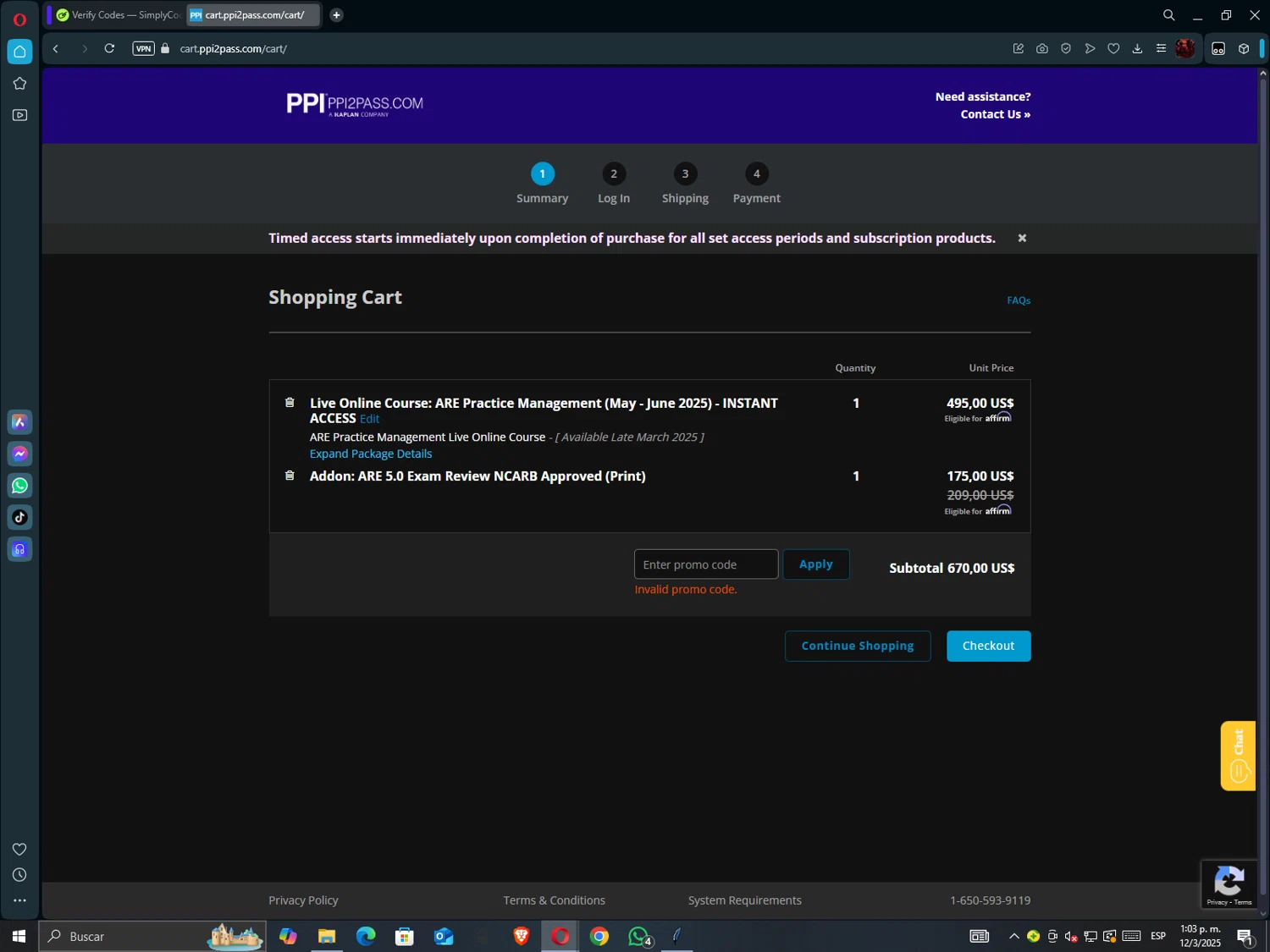The width and height of the screenshot is (1270, 952).
Task: Show hidden system tray icons
Action: [x=1013, y=937]
